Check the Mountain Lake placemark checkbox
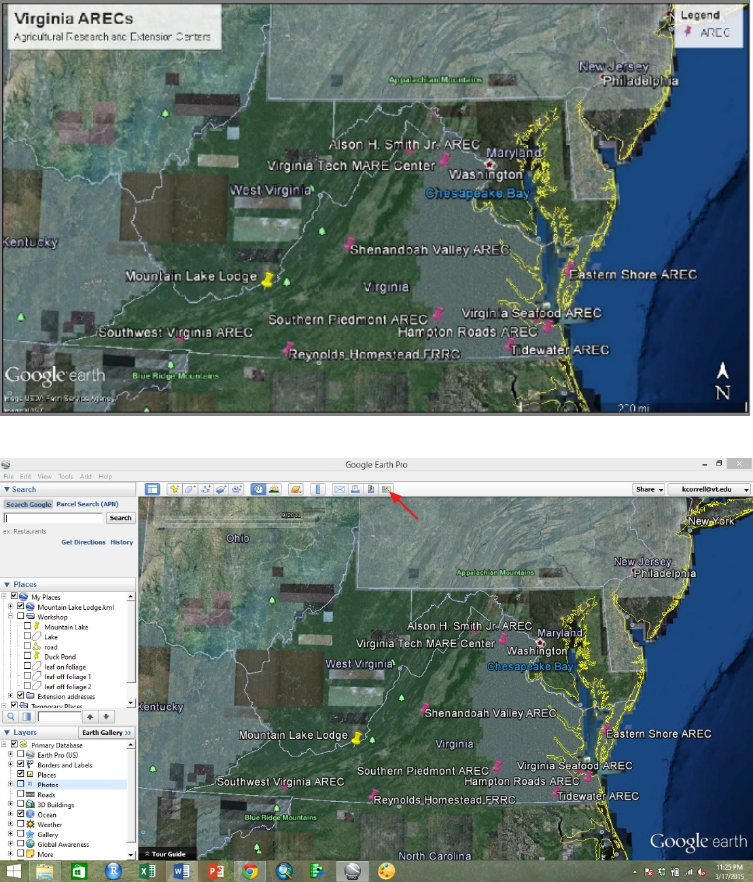 (27, 627)
